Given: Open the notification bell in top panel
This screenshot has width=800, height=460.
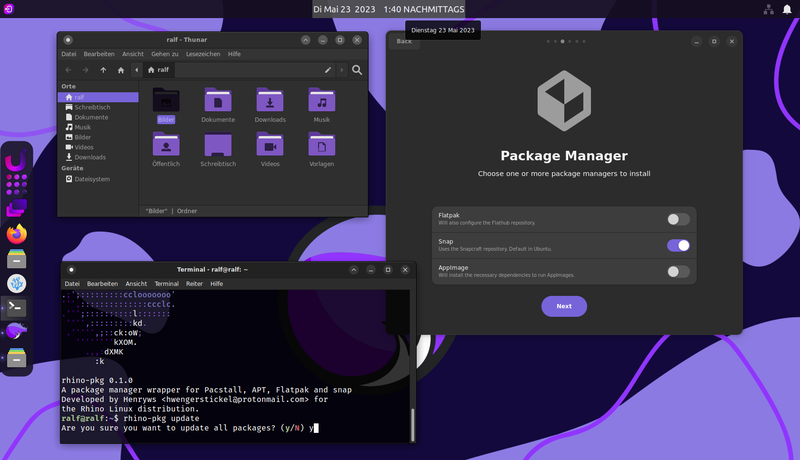Looking at the screenshot, I should tap(787, 9).
